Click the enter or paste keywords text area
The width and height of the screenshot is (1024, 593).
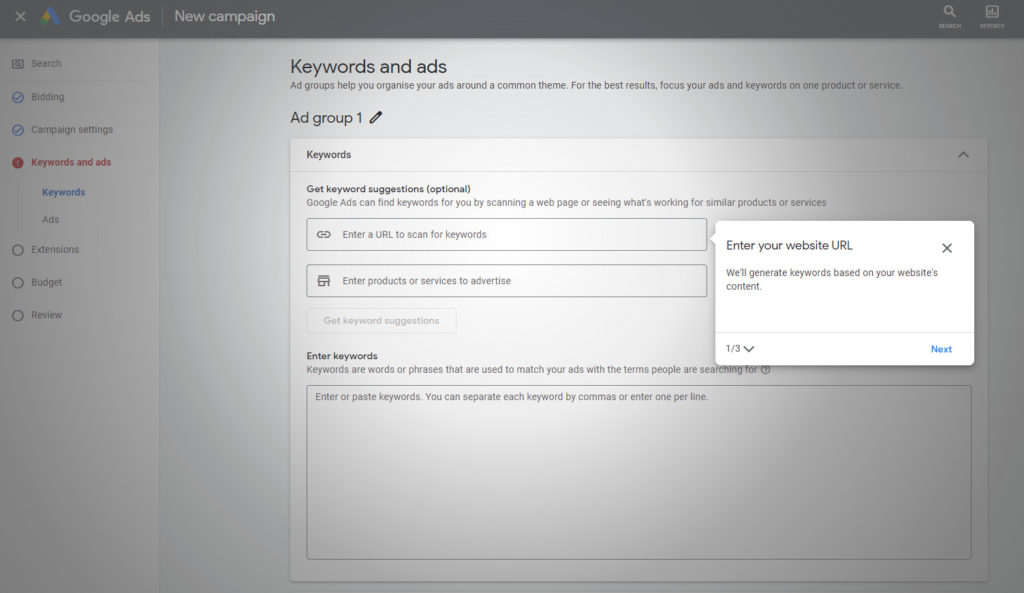[x=639, y=472]
